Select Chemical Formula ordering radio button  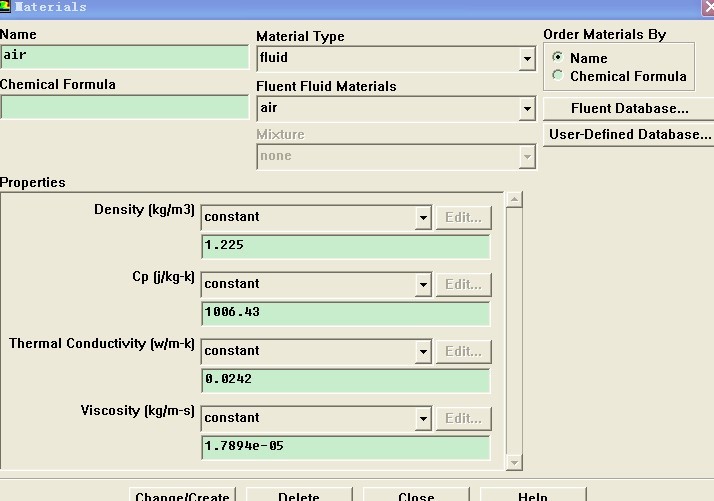(558, 76)
